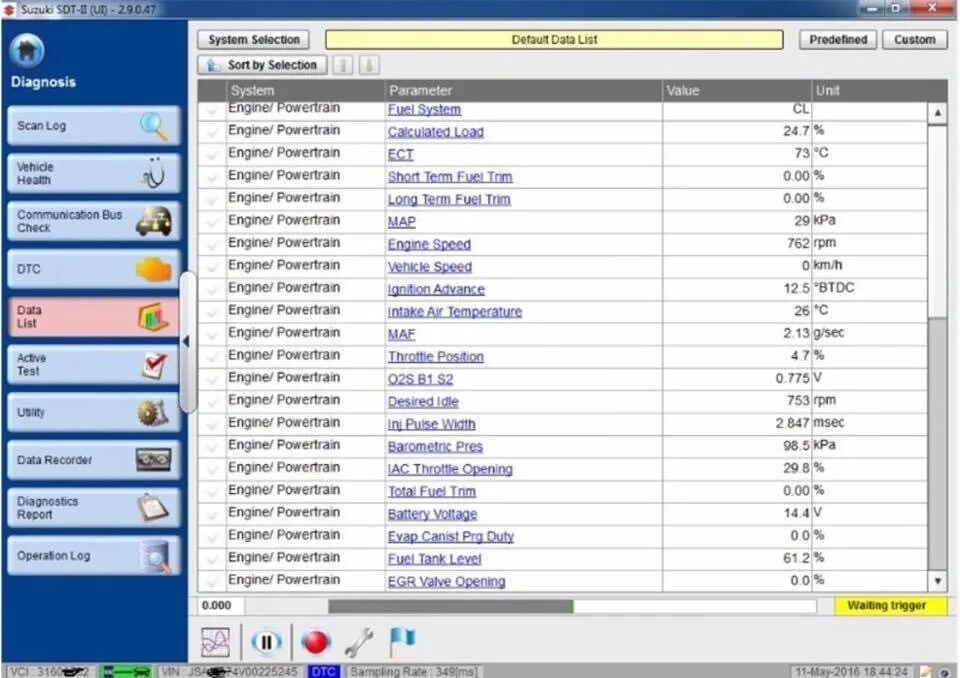This screenshot has width=960, height=678.
Task: Click the data list scrollbar up arrow
Action: click(937, 113)
